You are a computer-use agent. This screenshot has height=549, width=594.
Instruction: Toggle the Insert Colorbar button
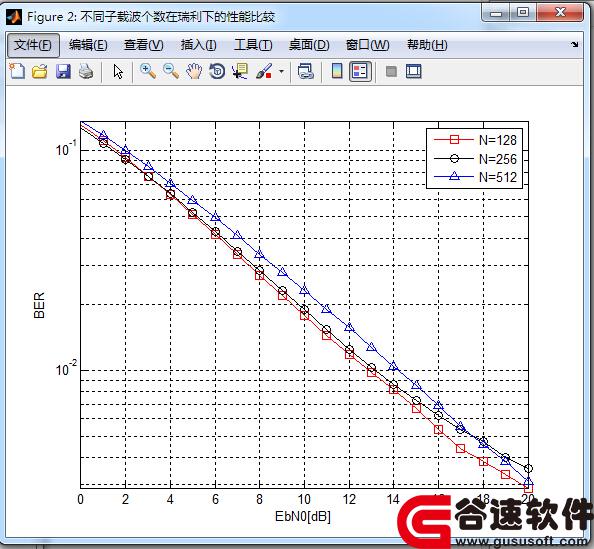tap(337, 71)
